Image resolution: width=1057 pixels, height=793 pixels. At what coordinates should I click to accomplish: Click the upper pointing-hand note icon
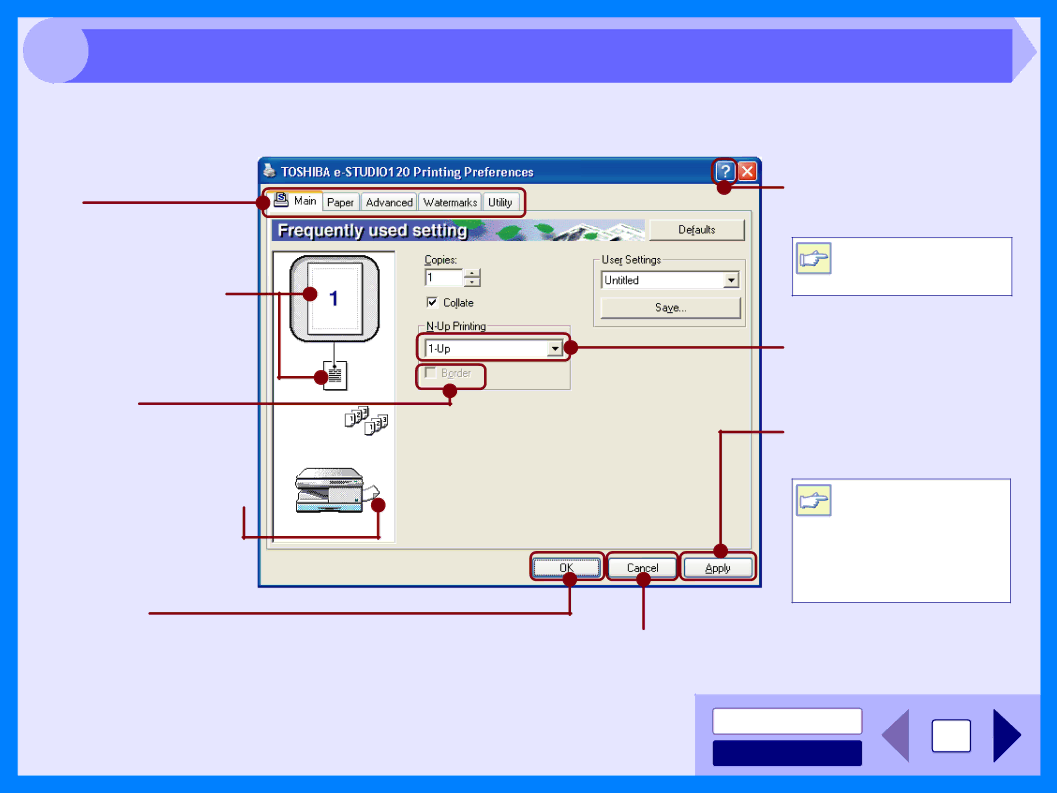[814, 259]
